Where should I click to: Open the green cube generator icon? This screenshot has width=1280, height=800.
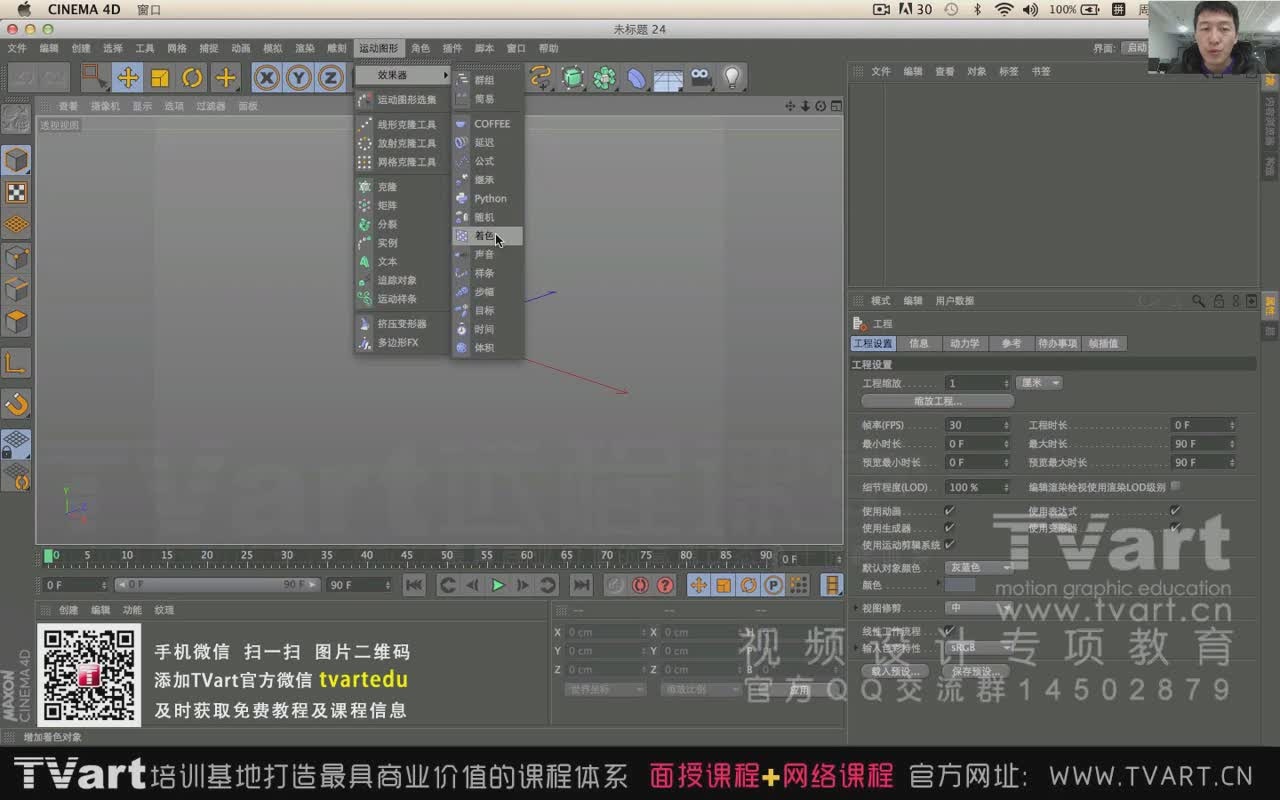572,77
